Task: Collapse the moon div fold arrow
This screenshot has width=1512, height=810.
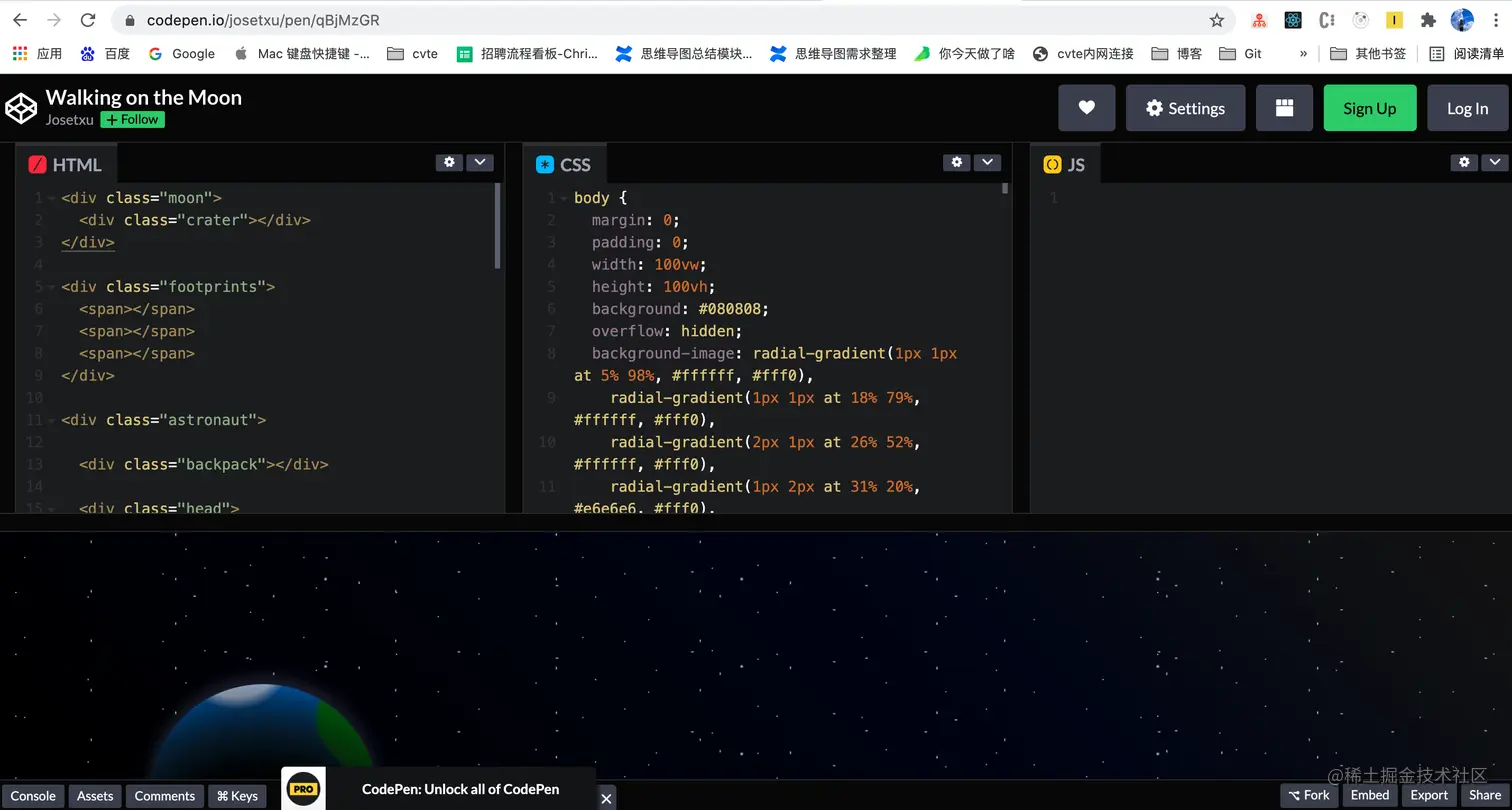Action: (x=51, y=198)
